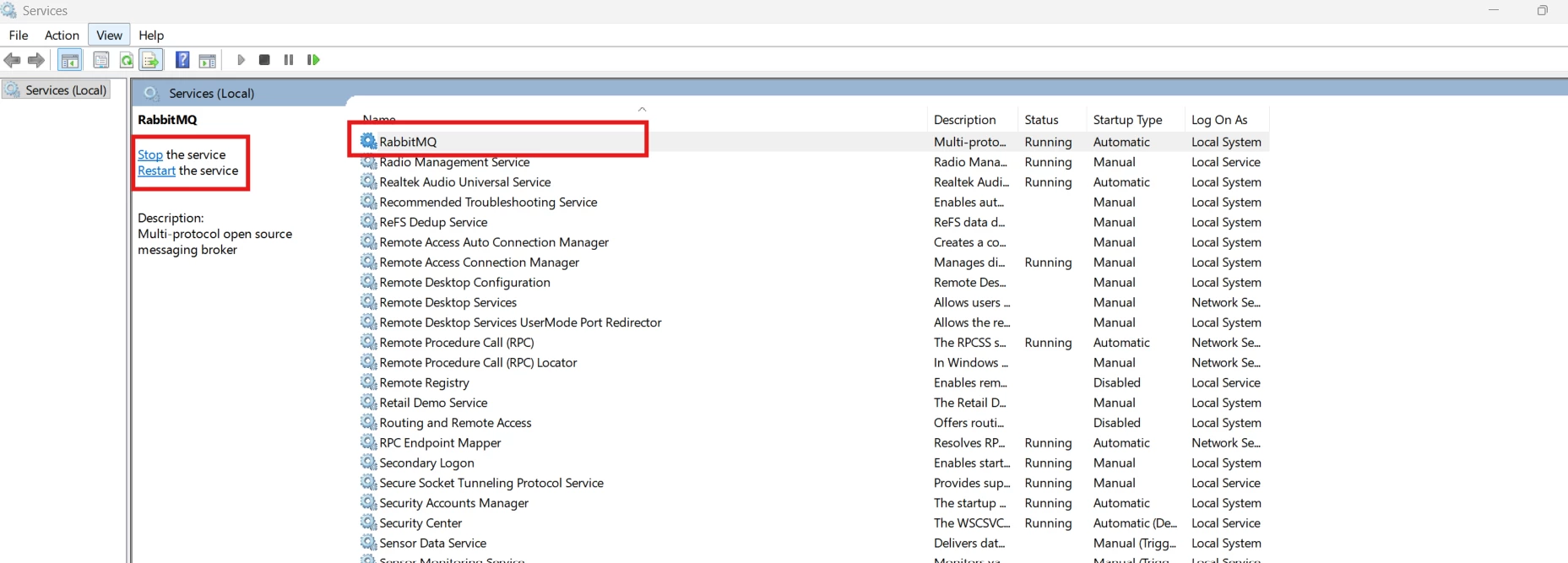Click Running status of RabbitMQ row
The height and width of the screenshot is (563, 1568).
pyautogui.click(x=1048, y=142)
